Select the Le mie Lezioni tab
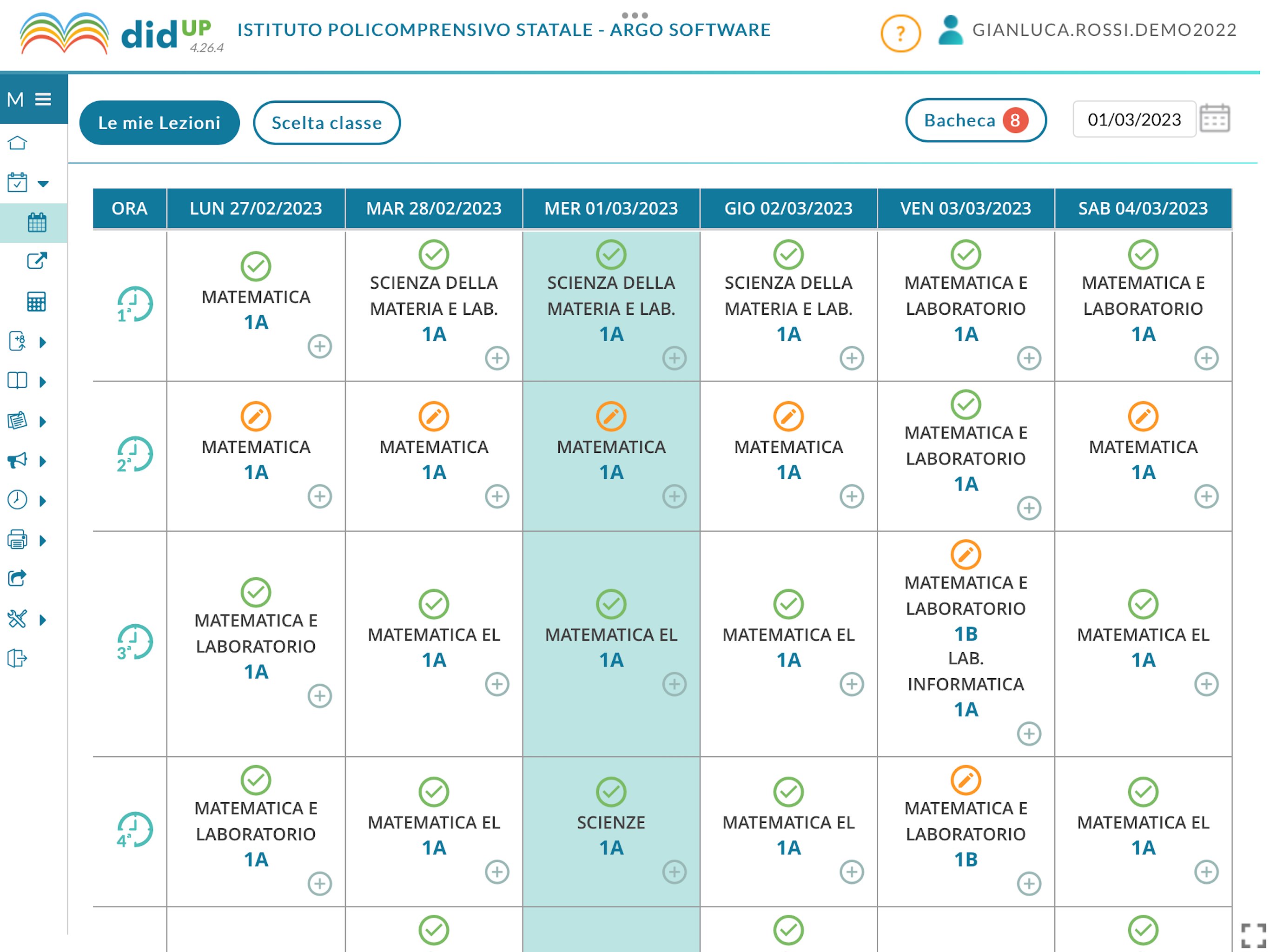1270x952 pixels. (159, 123)
